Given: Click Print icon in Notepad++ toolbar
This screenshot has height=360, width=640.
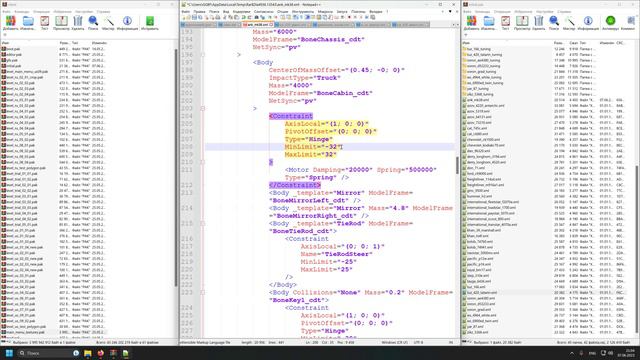Looking at the screenshot, I should (x=218, y=18).
